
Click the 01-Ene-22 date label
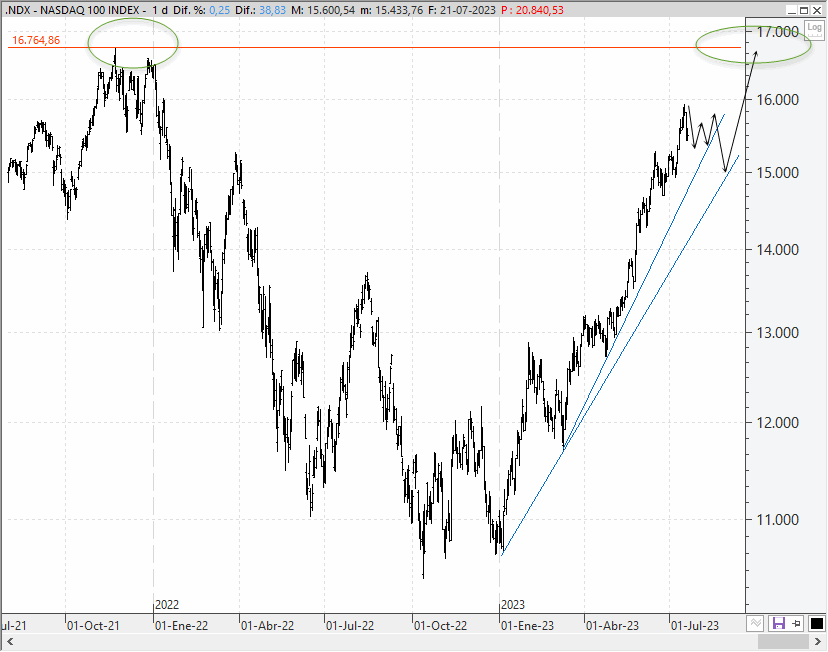[181, 626]
